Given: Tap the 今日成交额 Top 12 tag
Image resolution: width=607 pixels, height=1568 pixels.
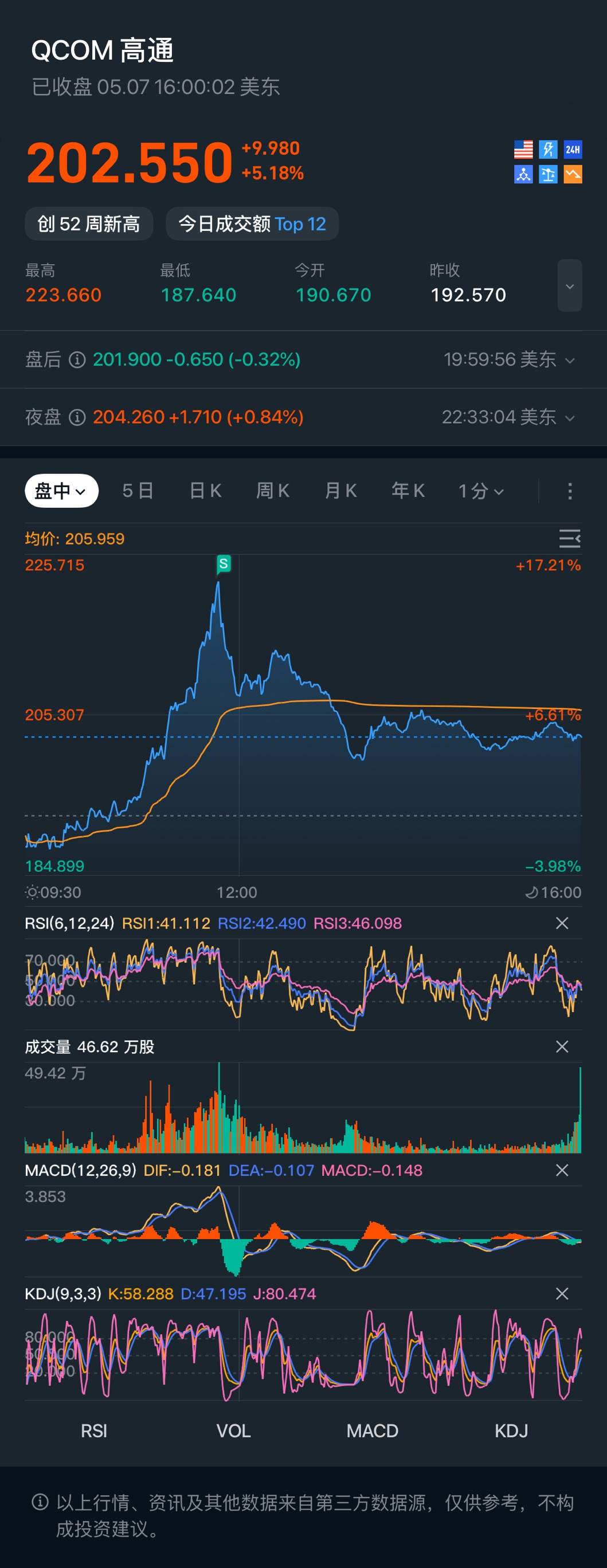Looking at the screenshot, I should tap(252, 224).
